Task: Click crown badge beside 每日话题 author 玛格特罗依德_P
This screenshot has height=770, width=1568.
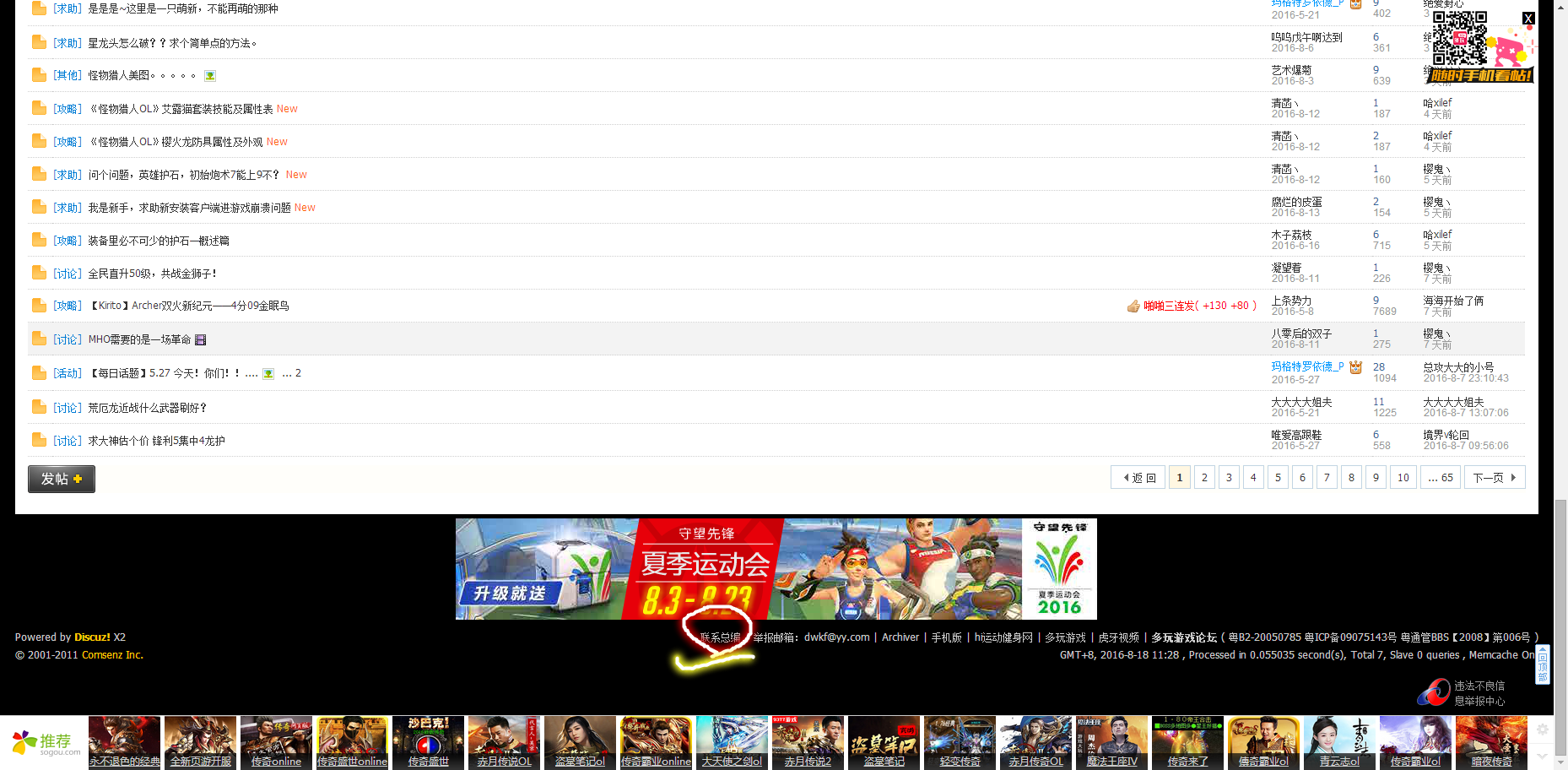Action: pos(1355,367)
